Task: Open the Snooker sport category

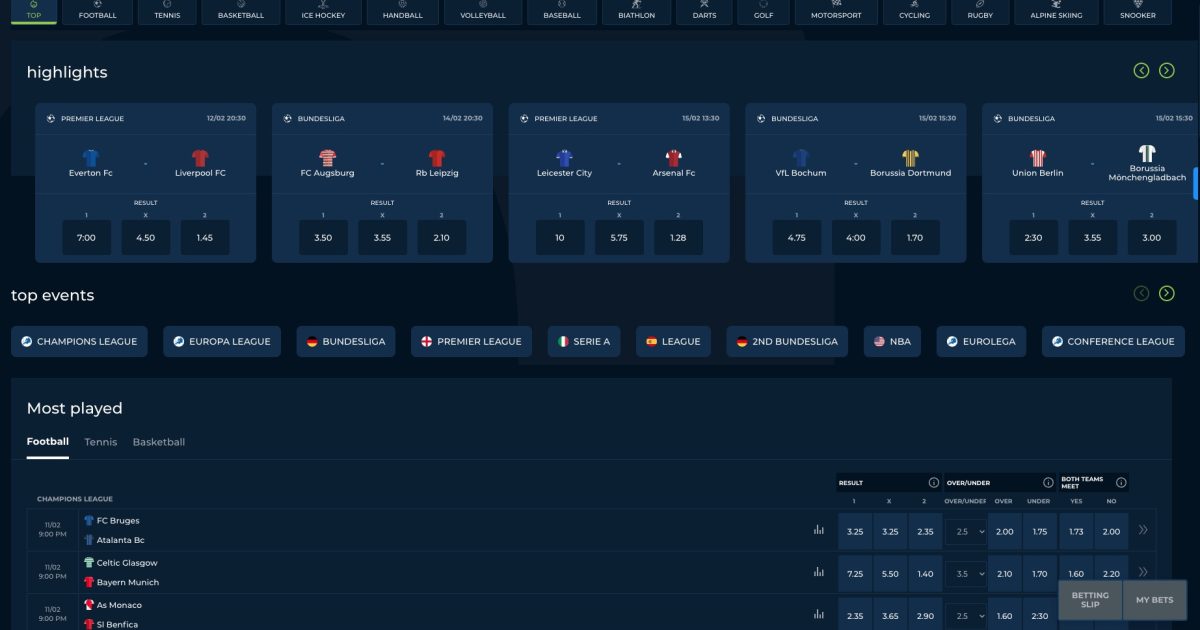Action: click(x=1138, y=12)
